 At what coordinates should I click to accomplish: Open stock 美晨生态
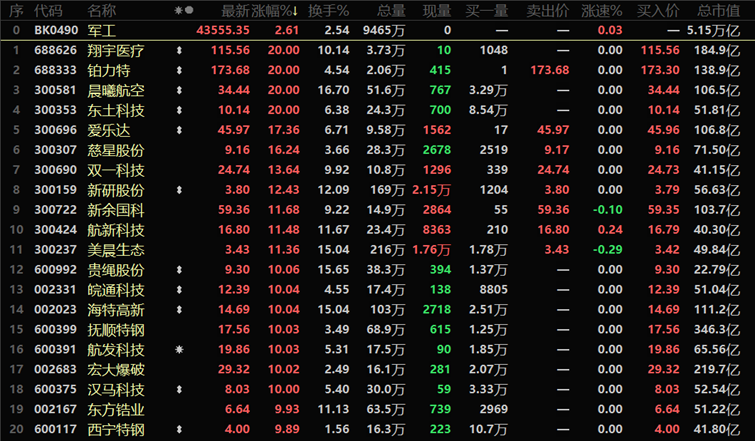pos(116,250)
